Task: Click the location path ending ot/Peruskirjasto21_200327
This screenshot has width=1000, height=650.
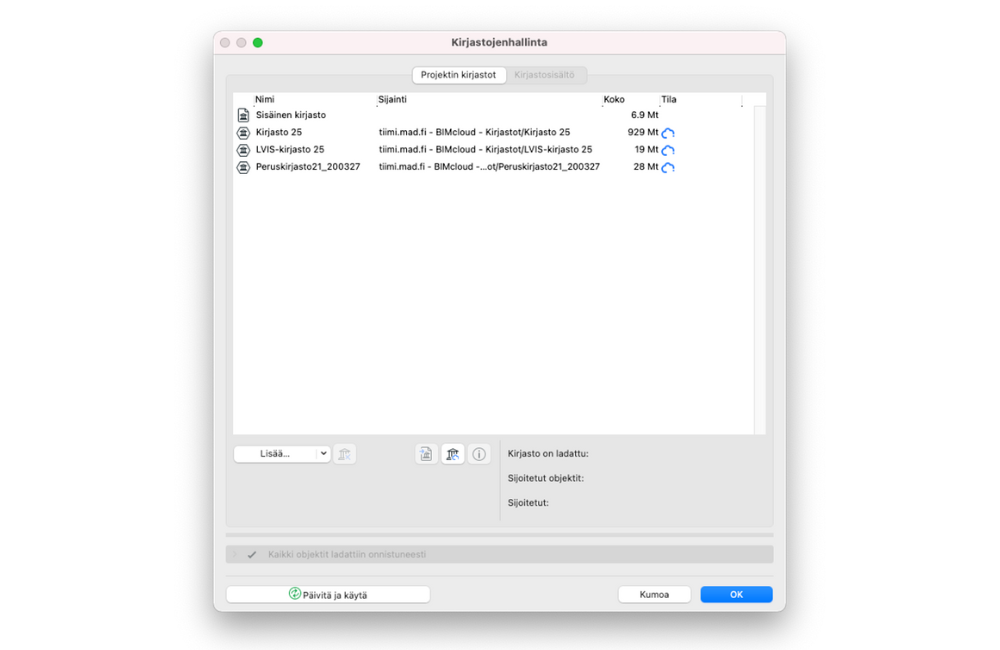Action: (x=489, y=166)
